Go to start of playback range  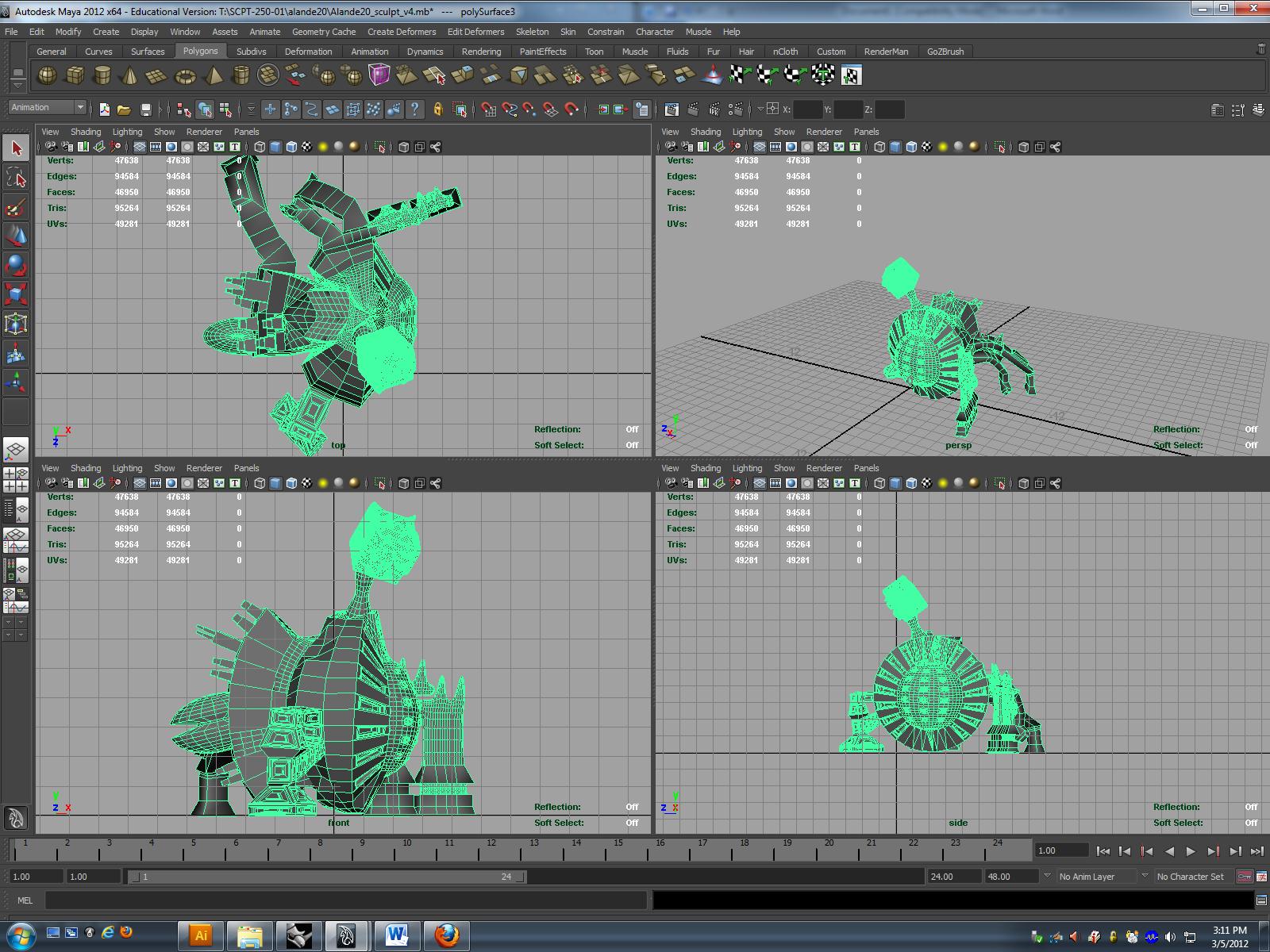coord(1103,850)
